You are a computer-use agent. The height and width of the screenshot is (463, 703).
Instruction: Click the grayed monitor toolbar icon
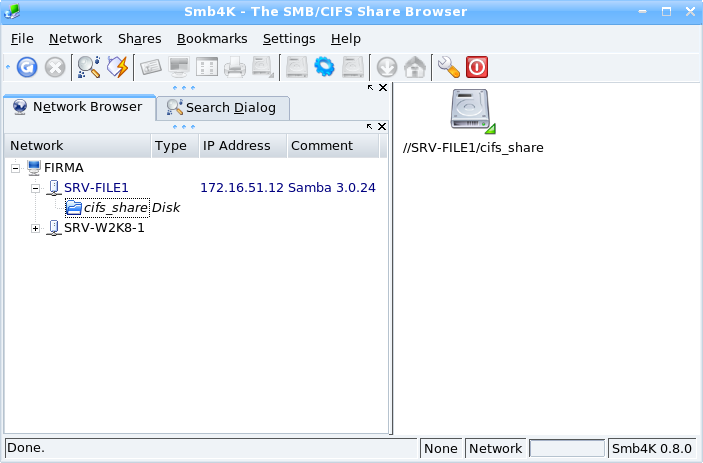[179, 67]
